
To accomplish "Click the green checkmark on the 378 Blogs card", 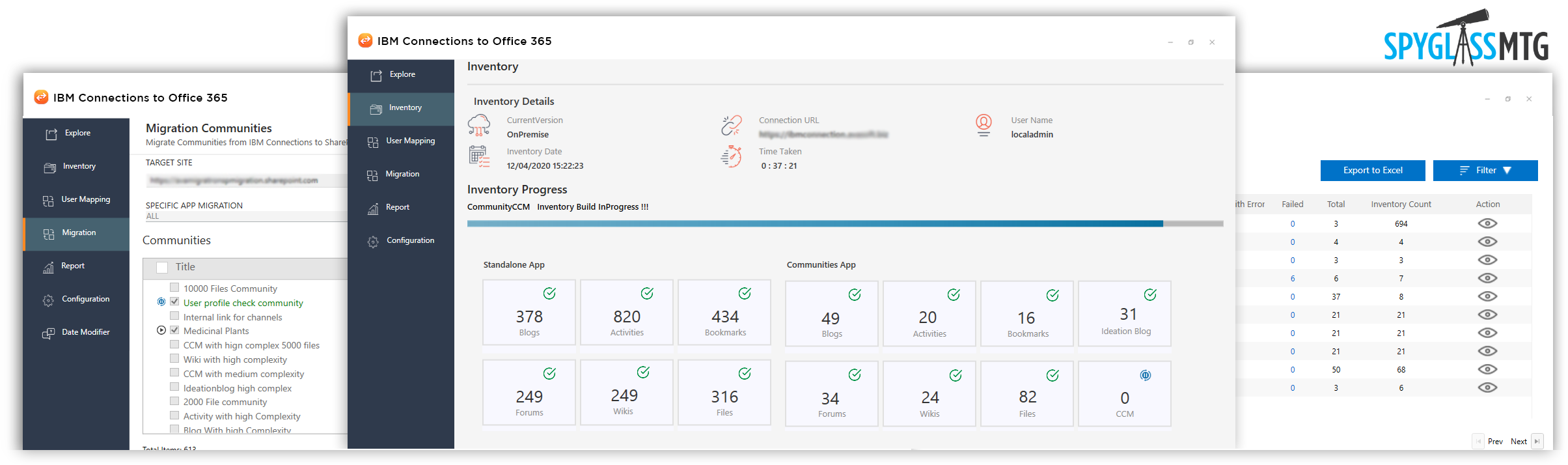I will tap(549, 293).
